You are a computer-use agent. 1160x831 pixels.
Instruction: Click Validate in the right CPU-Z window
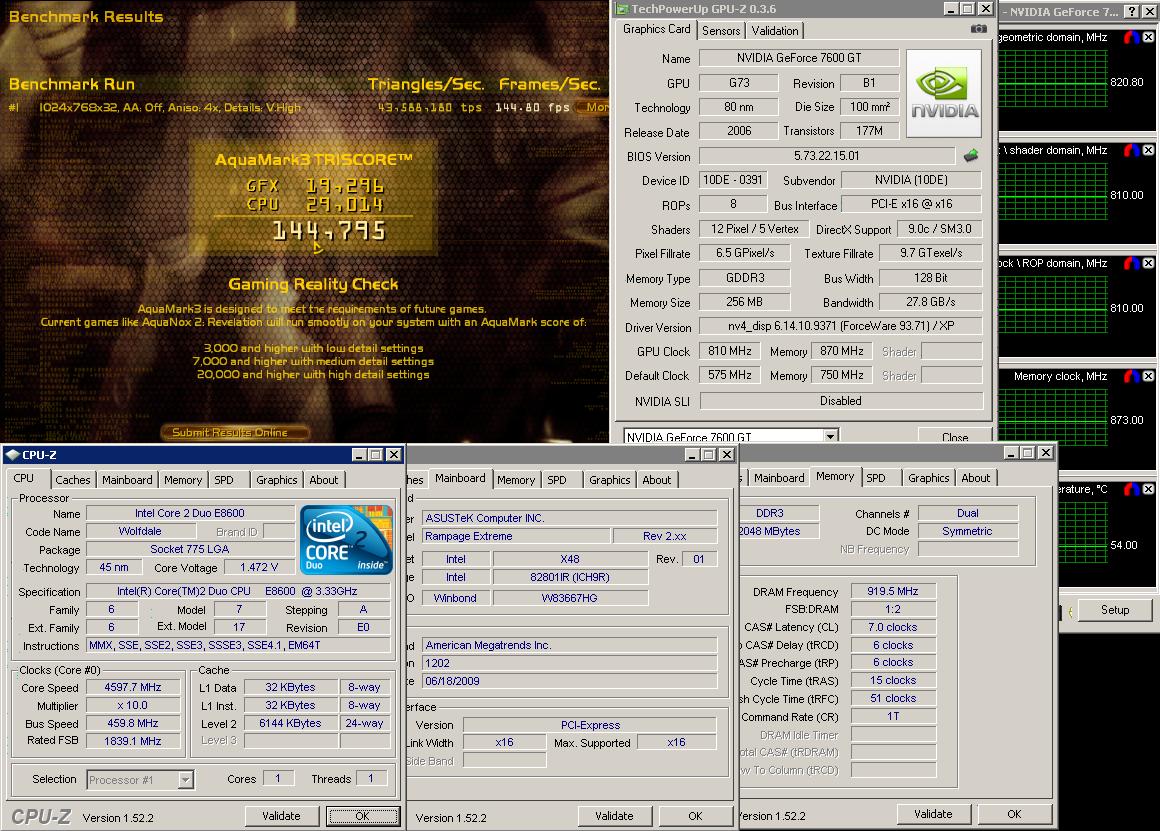click(934, 814)
